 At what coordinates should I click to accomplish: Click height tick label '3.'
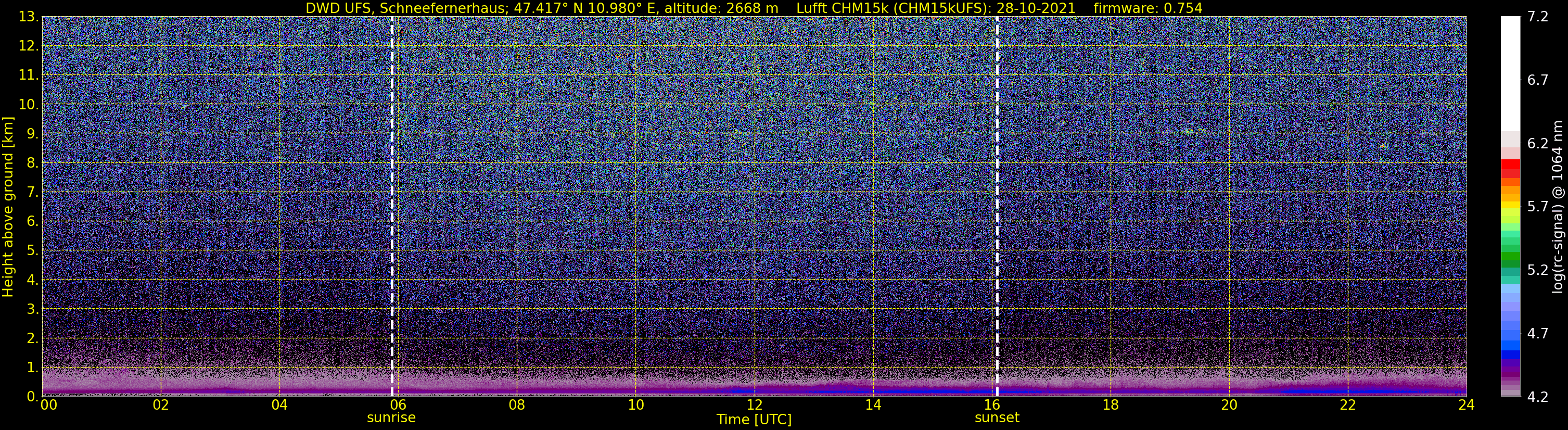pyautogui.click(x=33, y=309)
